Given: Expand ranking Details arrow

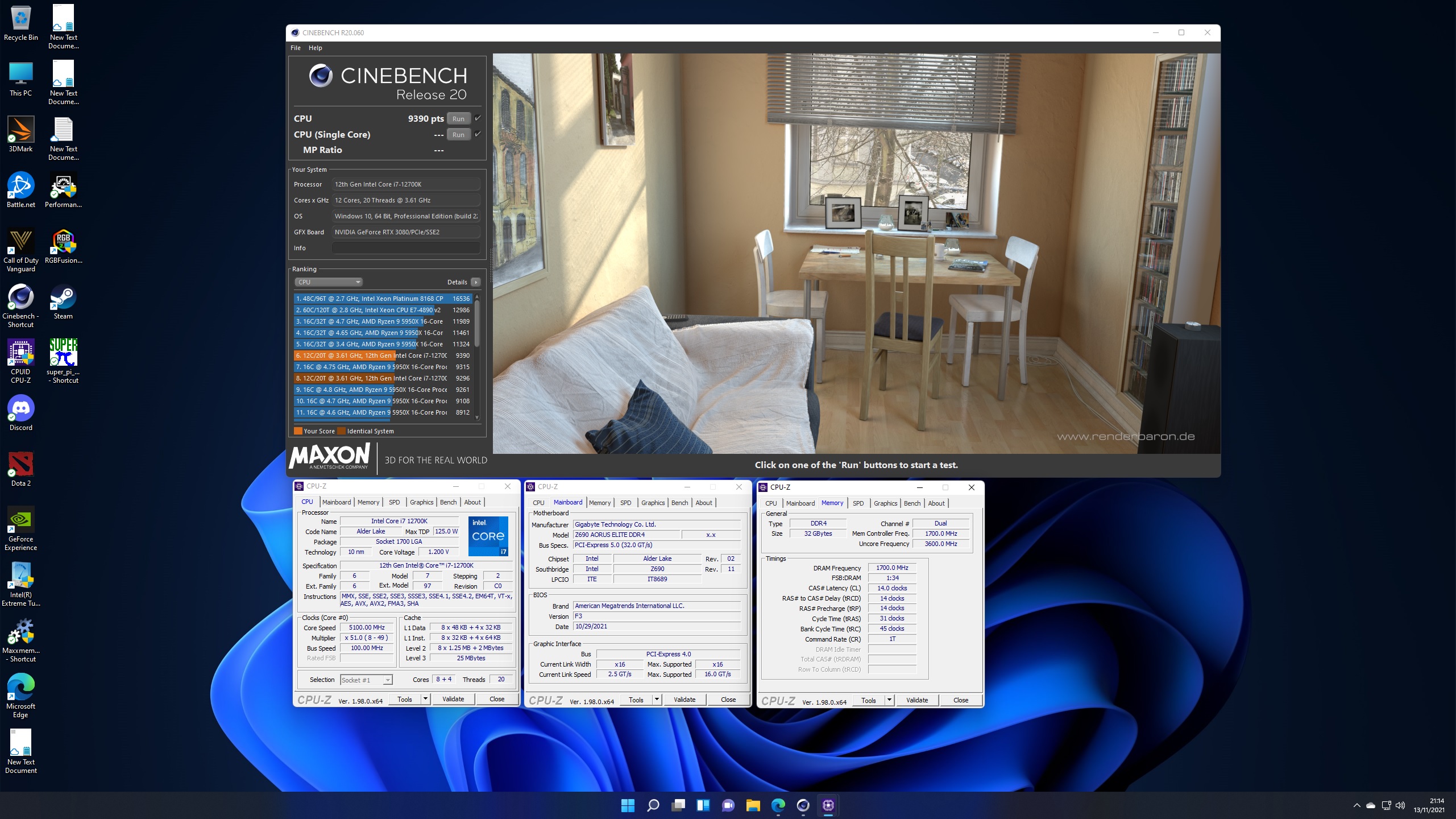Looking at the screenshot, I should click(x=476, y=282).
